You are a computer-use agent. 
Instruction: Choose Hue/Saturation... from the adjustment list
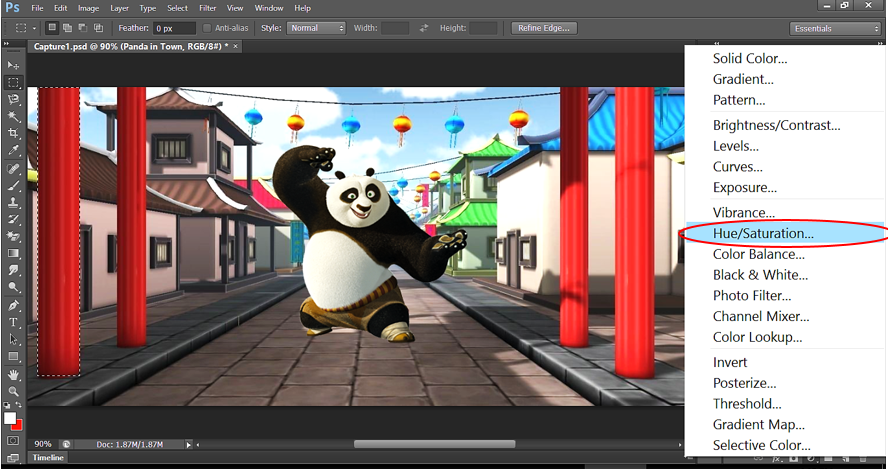pyautogui.click(x=785, y=233)
